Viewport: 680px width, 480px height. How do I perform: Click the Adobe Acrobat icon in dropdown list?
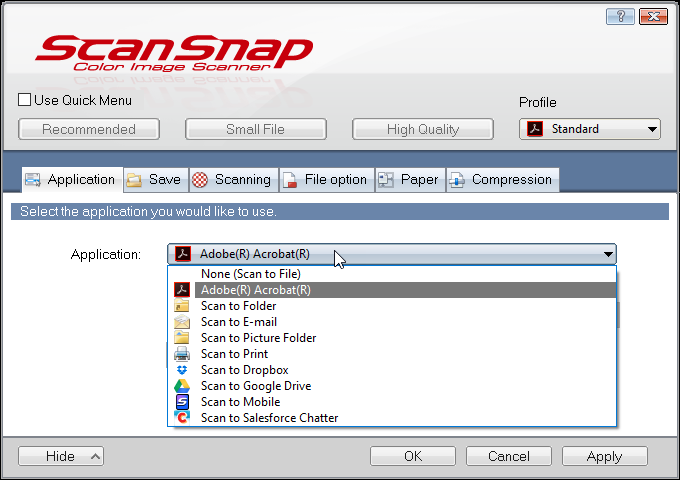click(x=182, y=290)
